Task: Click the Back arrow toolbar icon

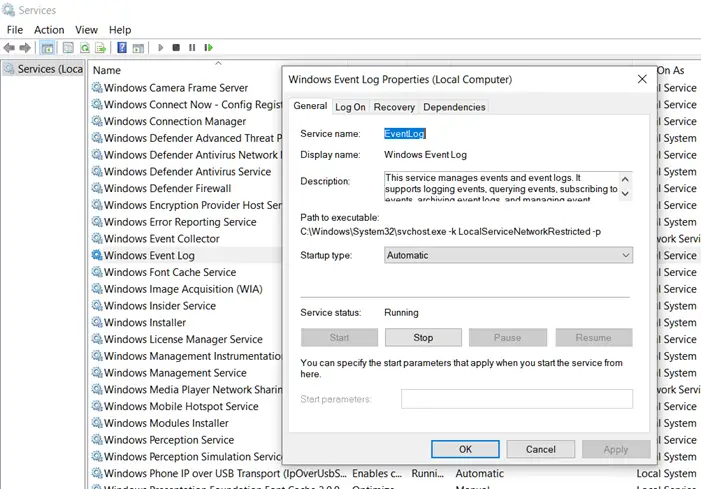Action: (9, 47)
